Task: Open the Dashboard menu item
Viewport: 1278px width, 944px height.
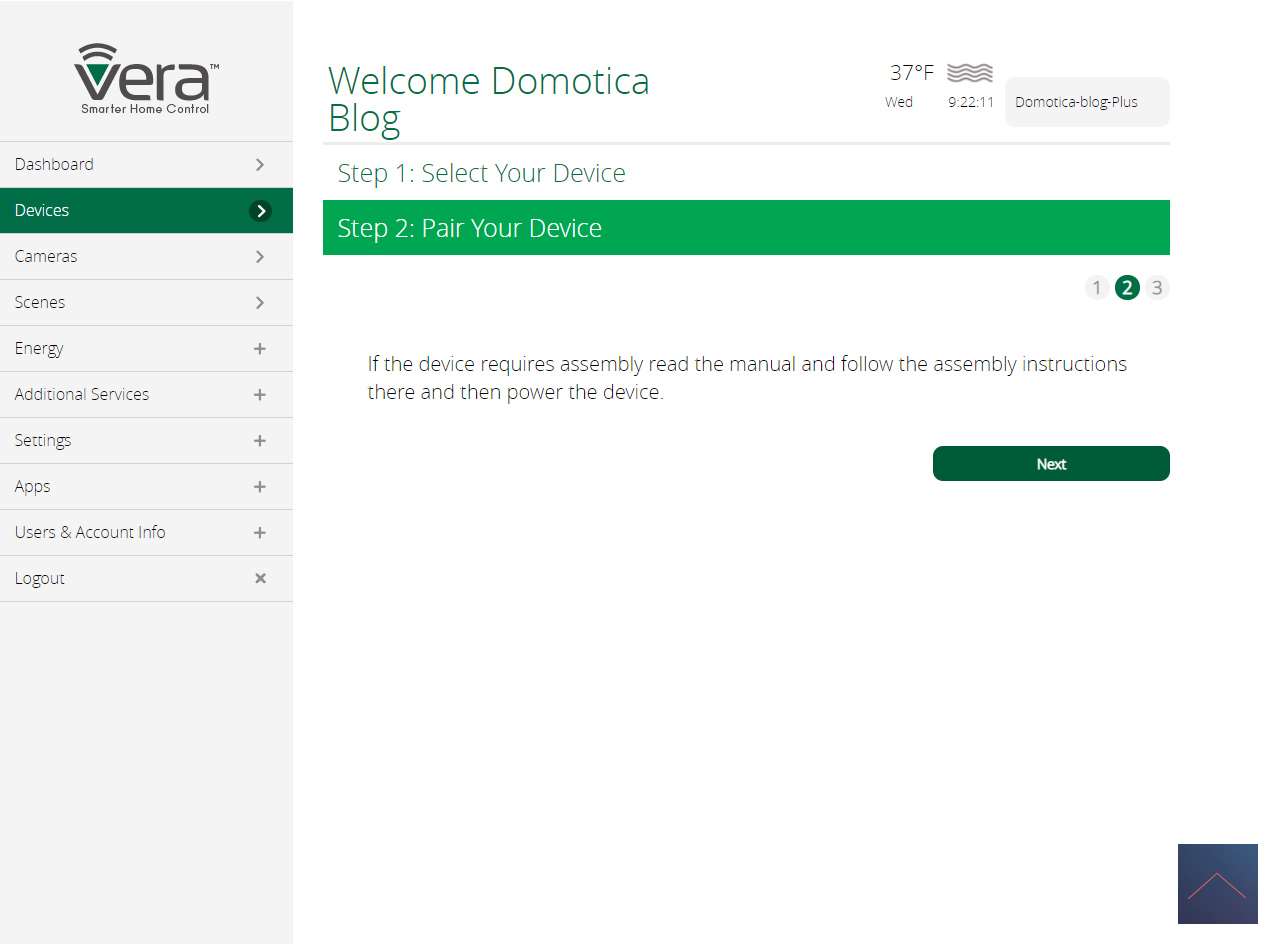Action: [55, 164]
